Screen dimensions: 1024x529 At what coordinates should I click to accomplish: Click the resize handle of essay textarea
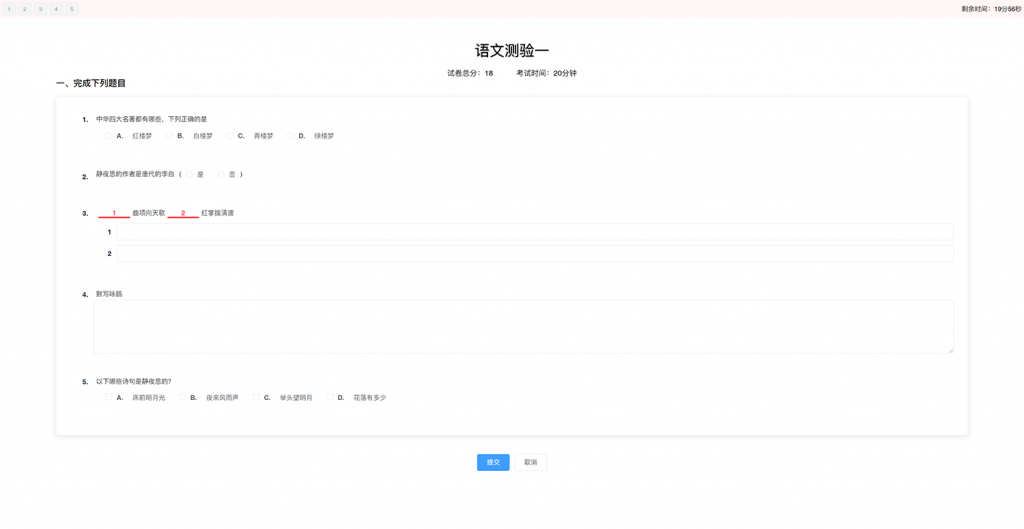click(x=950, y=351)
